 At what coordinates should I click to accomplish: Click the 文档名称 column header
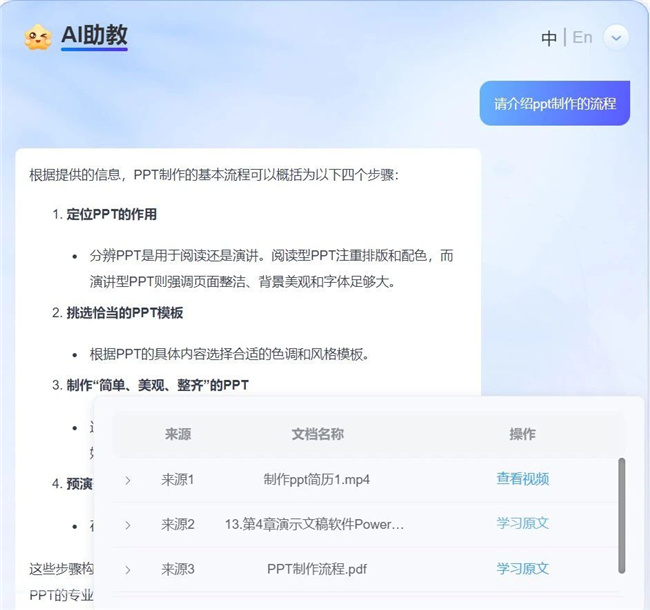[x=317, y=434]
